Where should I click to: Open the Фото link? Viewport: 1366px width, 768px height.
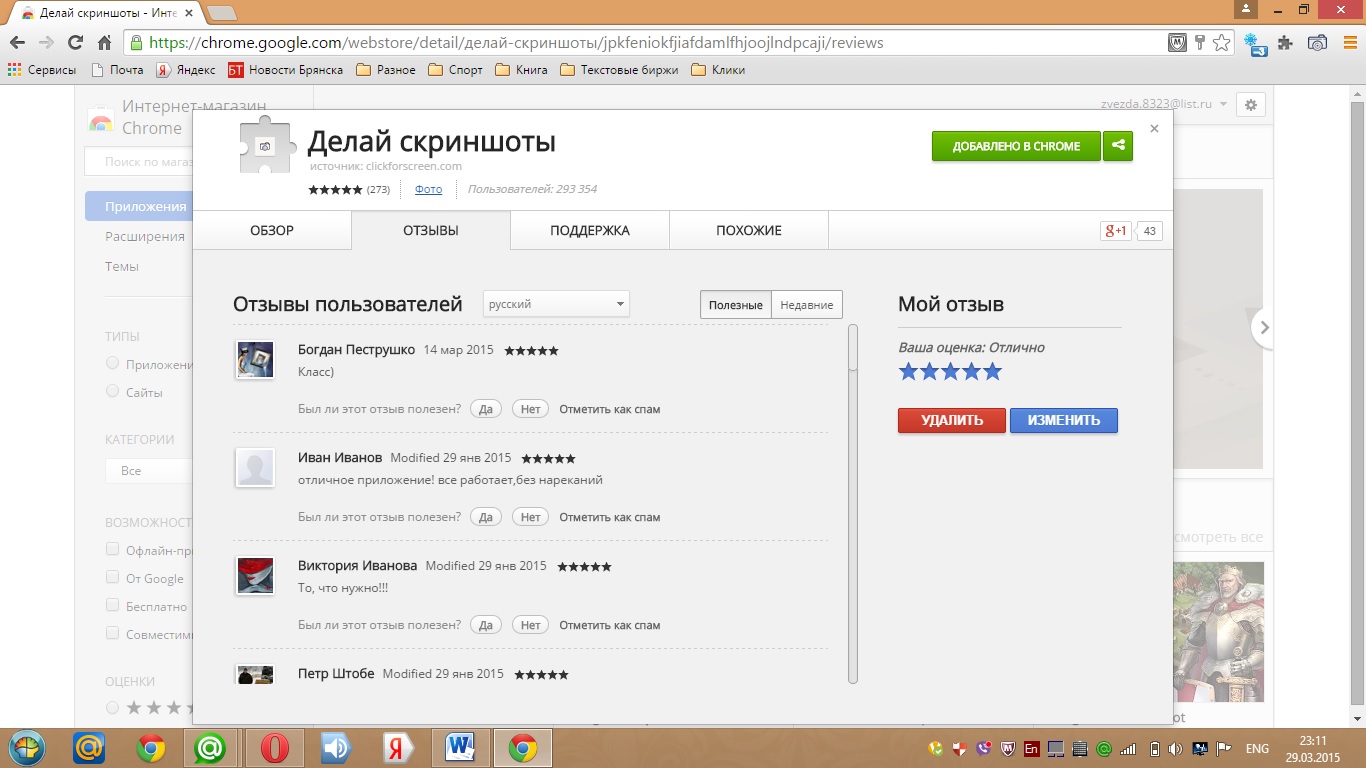(428, 189)
